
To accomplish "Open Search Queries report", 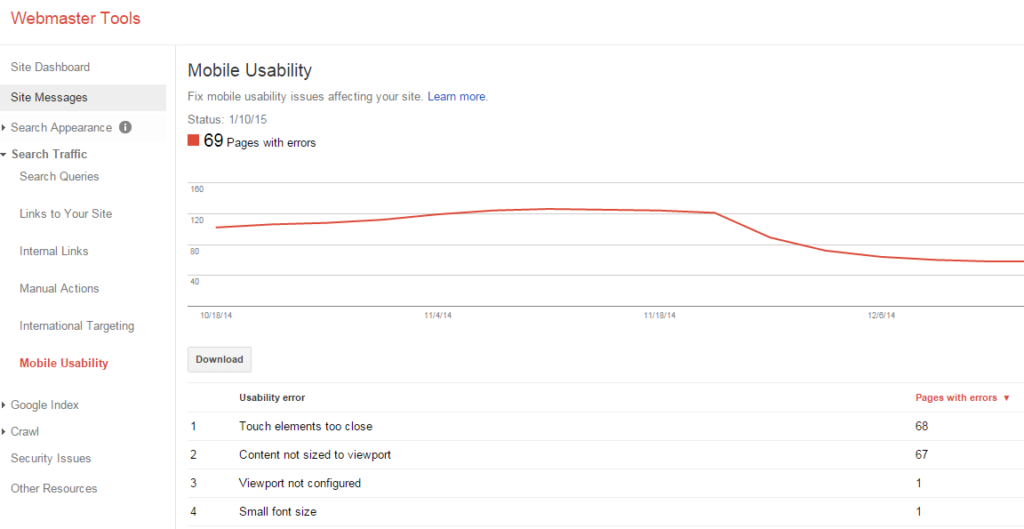I will pyautogui.click(x=59, y=176).
